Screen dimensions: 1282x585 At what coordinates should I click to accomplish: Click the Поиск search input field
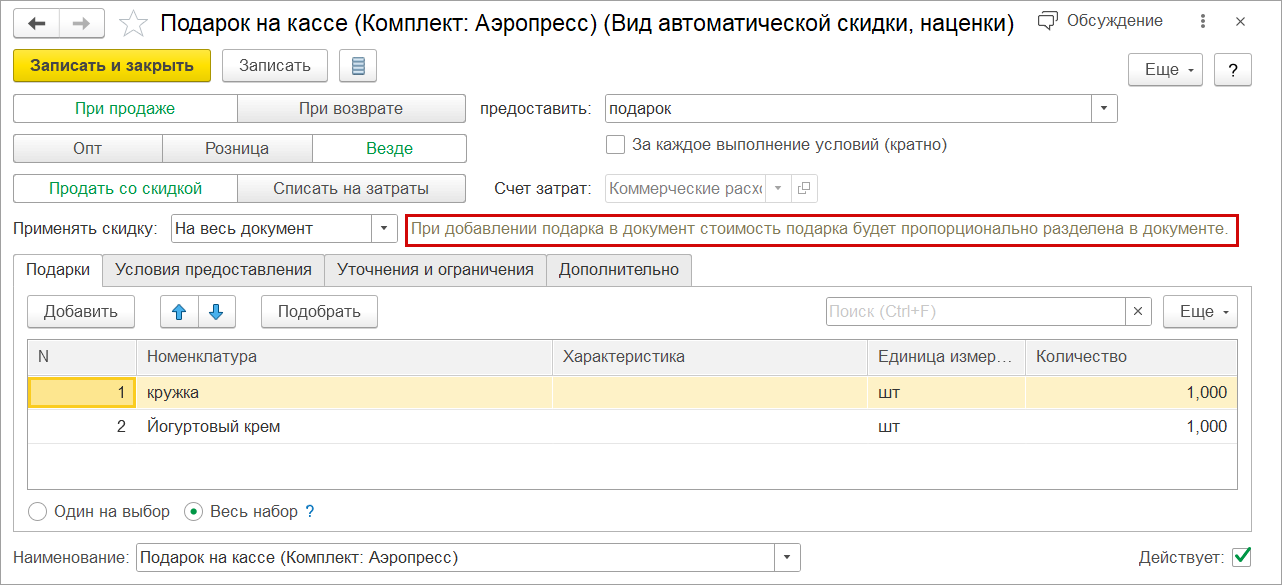(975, 312)
